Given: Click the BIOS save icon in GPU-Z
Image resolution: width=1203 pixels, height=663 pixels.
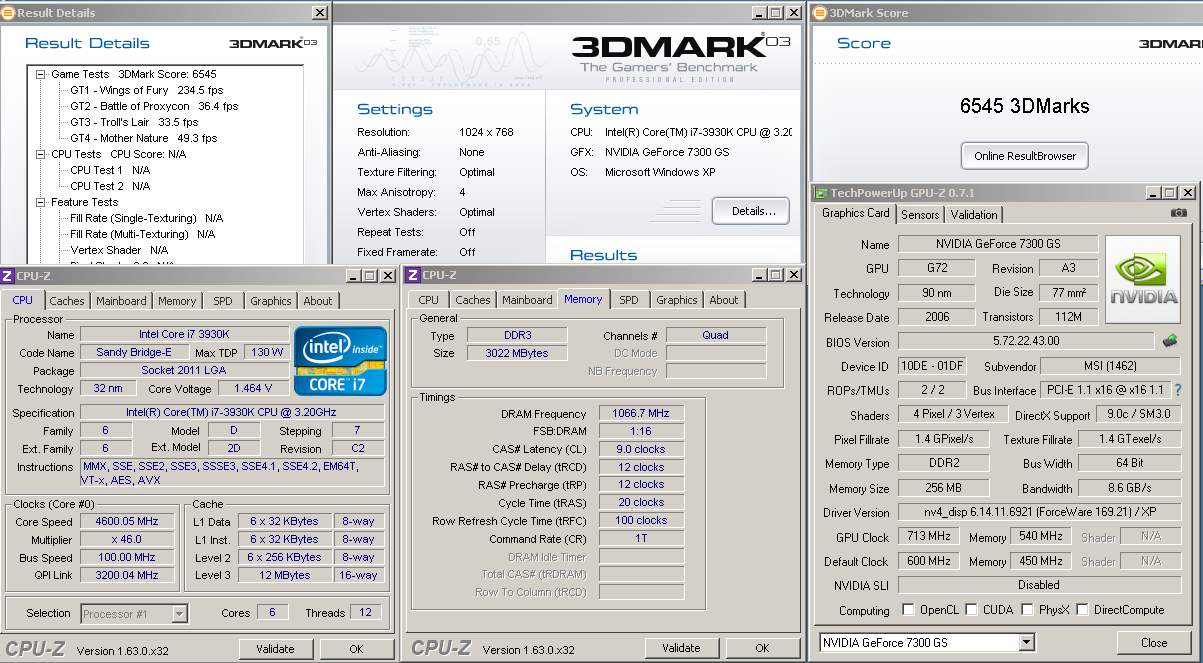Looking at the screenshot, I should 1169,341.
